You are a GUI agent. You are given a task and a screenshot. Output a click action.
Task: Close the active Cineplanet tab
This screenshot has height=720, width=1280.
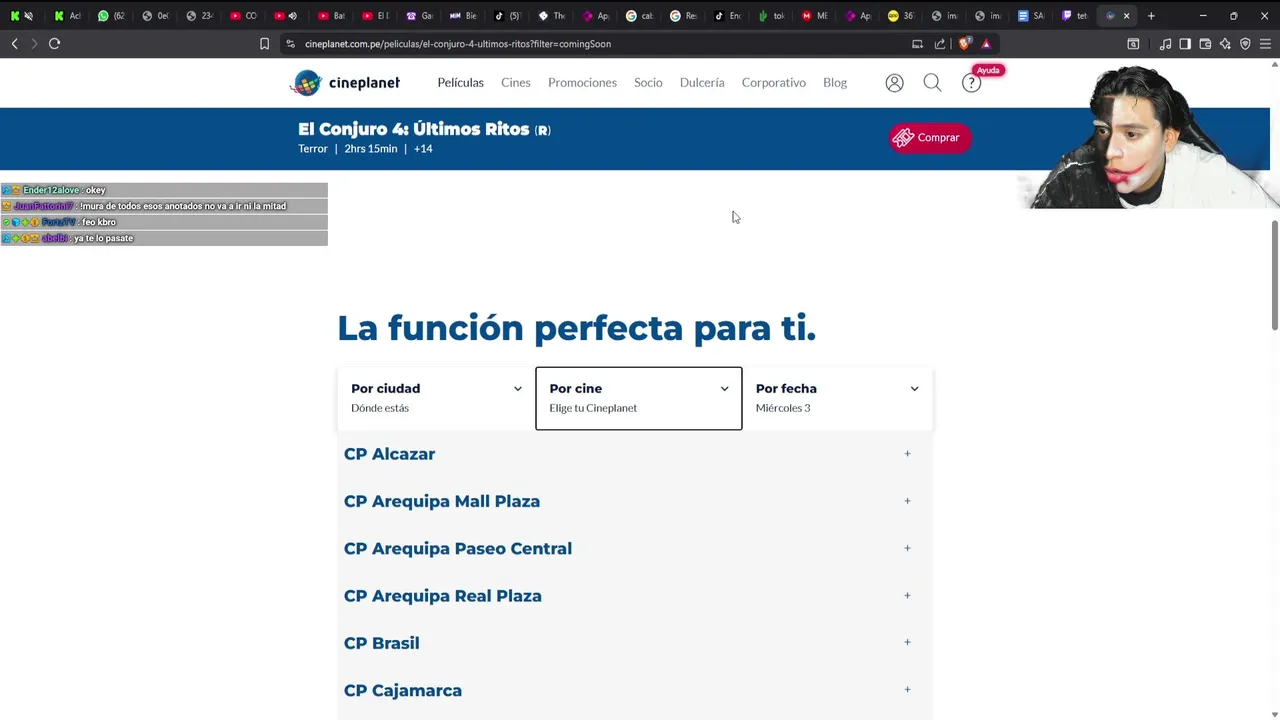(x=1126, y=16)
